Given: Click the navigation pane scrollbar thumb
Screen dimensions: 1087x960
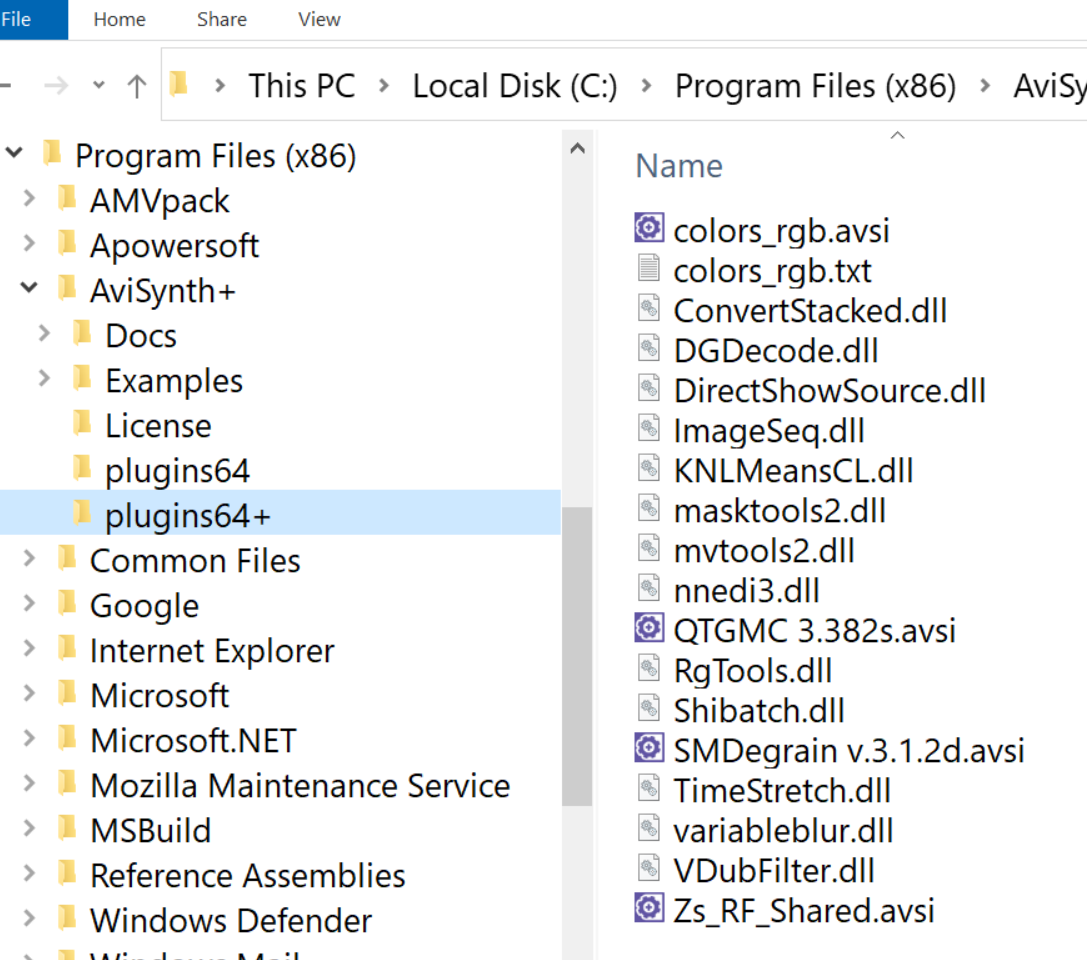Looking at the screenshot, I should [577, 656].
